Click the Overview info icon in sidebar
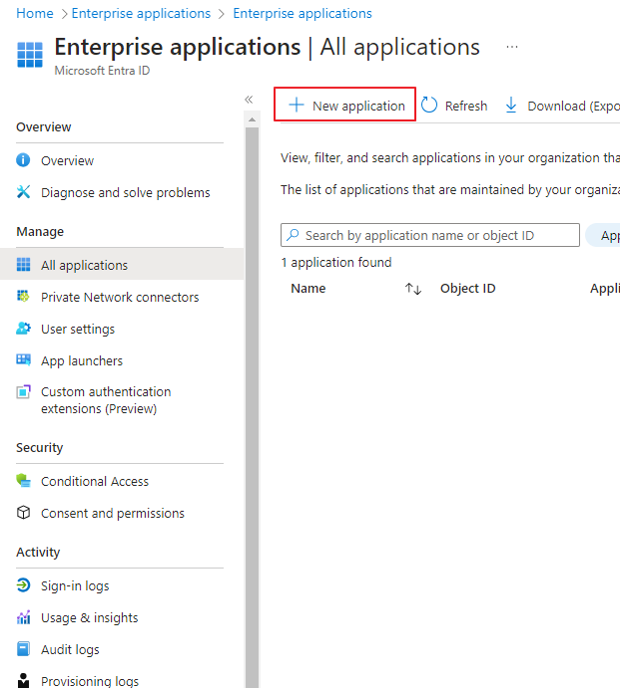620x688 pixels. coord(24,160)
